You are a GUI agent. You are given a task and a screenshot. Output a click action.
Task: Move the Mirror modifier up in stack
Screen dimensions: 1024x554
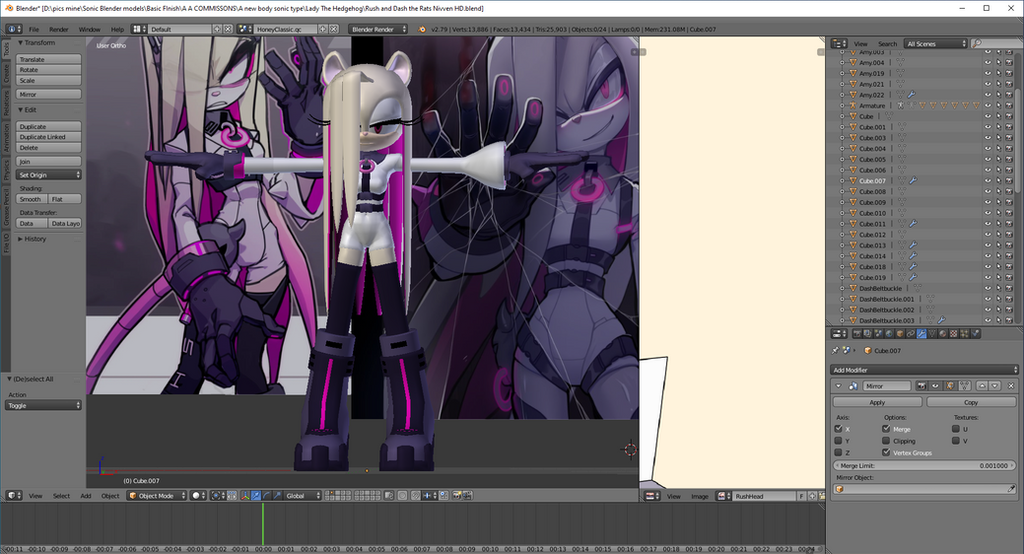click(x=982, y=385)
